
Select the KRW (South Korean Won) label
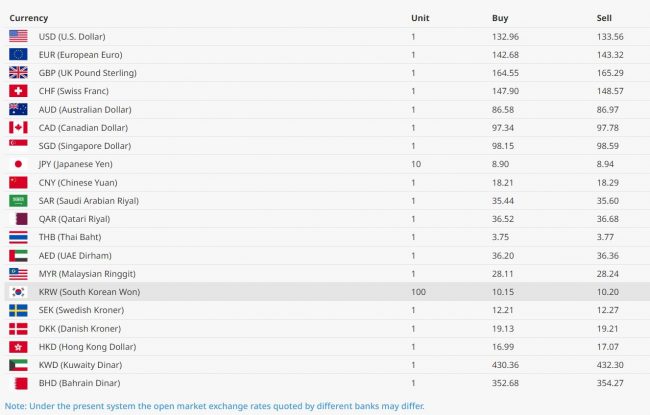point(97,292)
